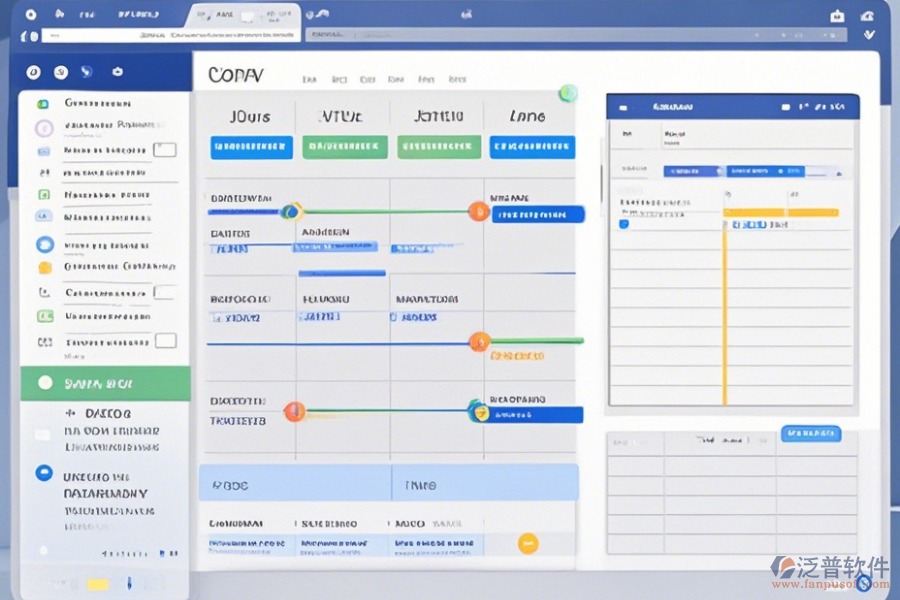Click orange marker at left of bottom timeline
This screenshot has height=600, width=900.
click(295, 411)
